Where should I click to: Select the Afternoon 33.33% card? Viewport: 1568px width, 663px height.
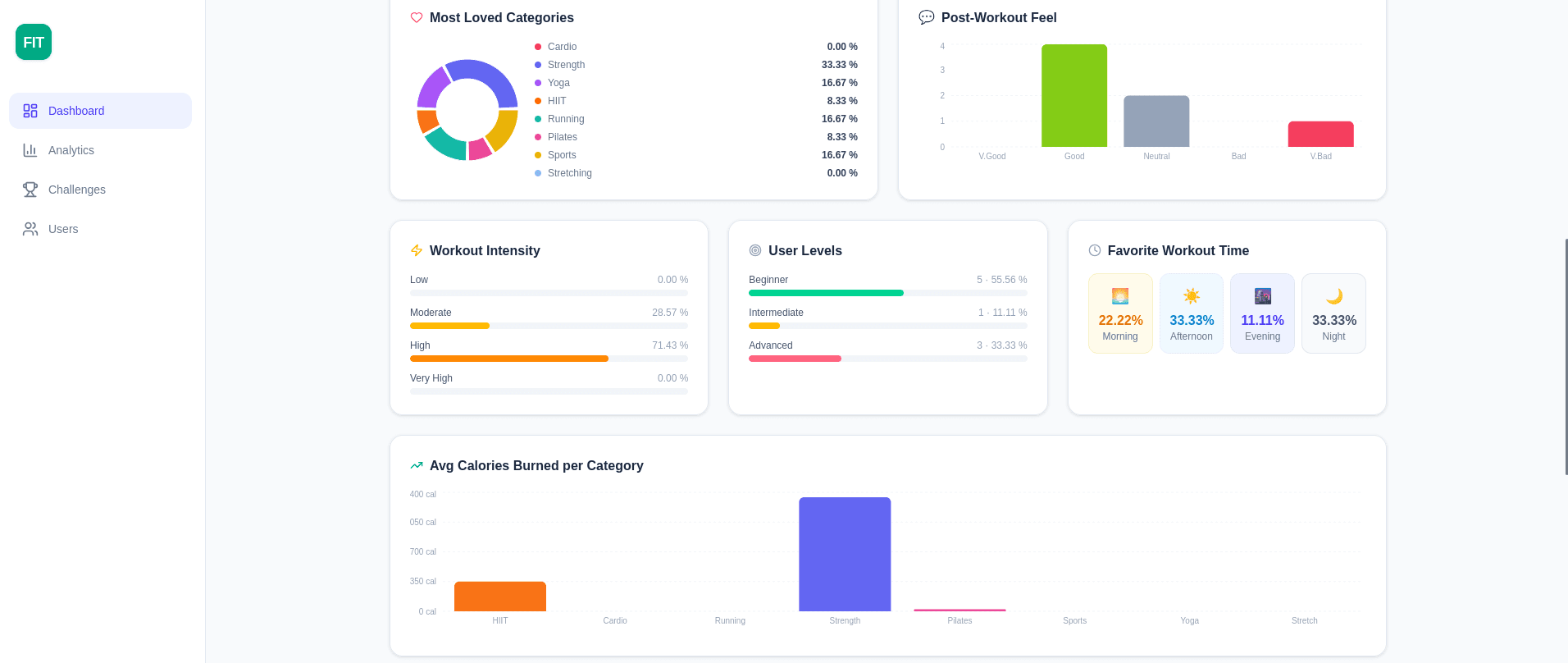1192,313
